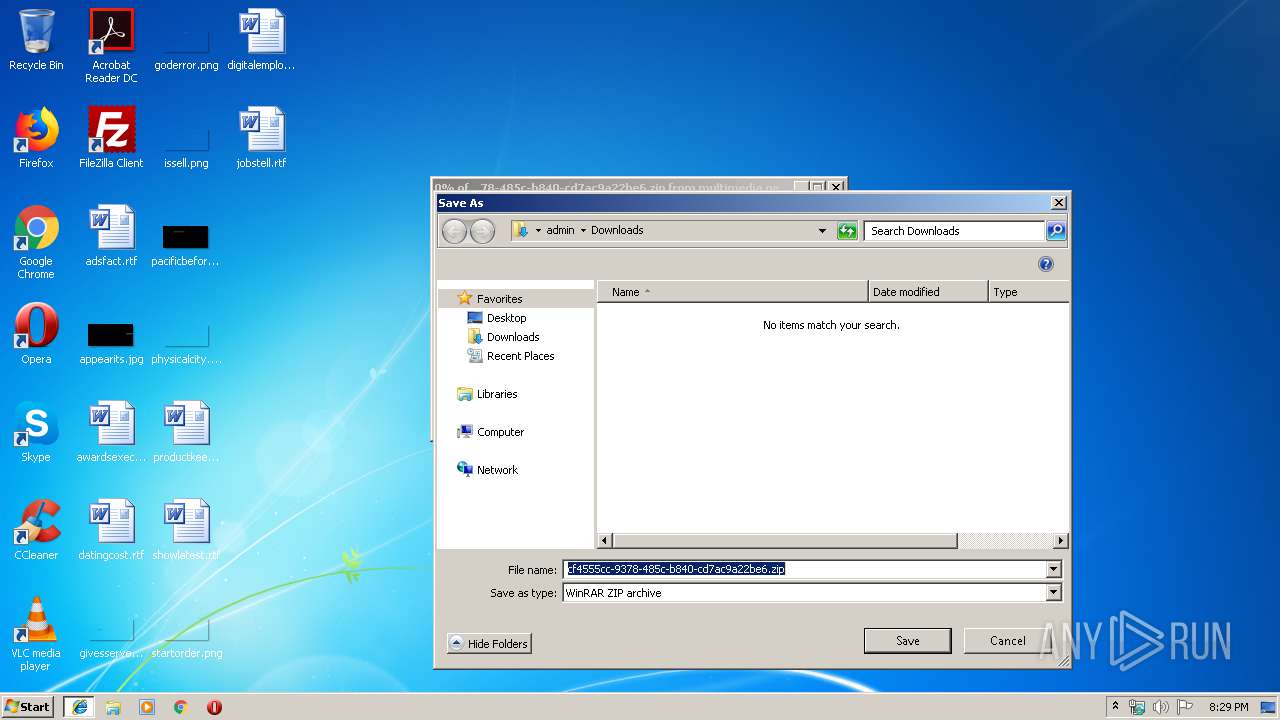Select goderror.png desktop file
The image size is (1280, 720).
pyautogui.click(x=186, y=41)
